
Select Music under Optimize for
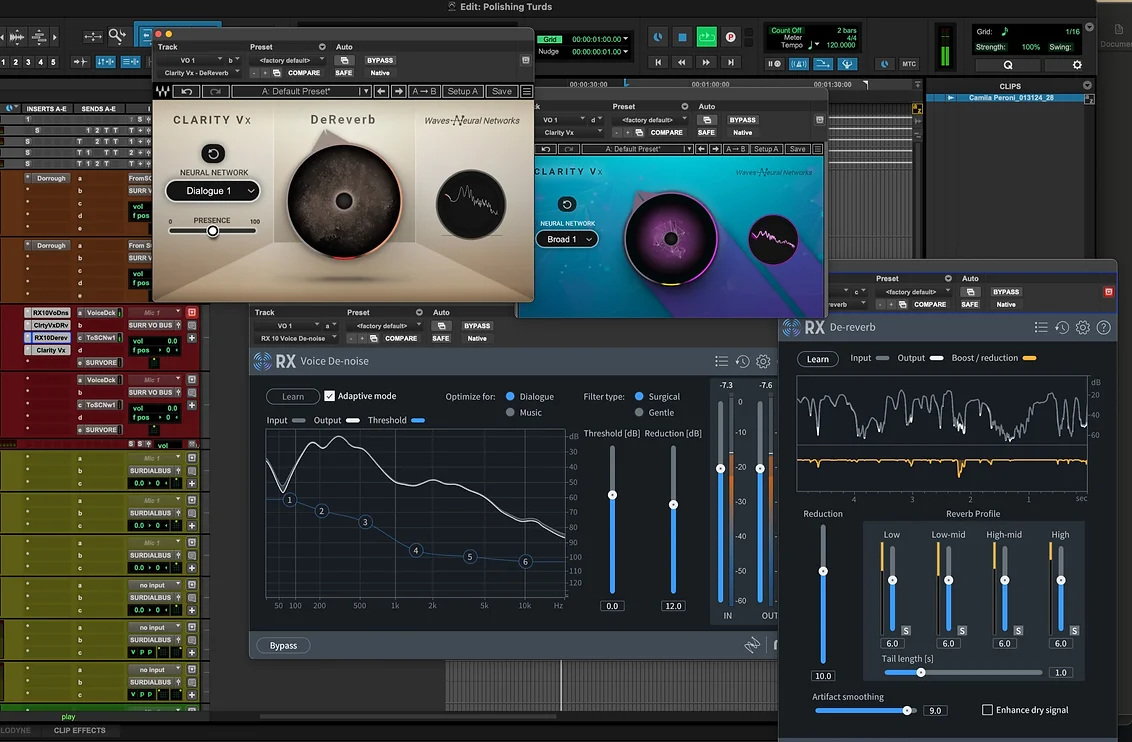510,412
